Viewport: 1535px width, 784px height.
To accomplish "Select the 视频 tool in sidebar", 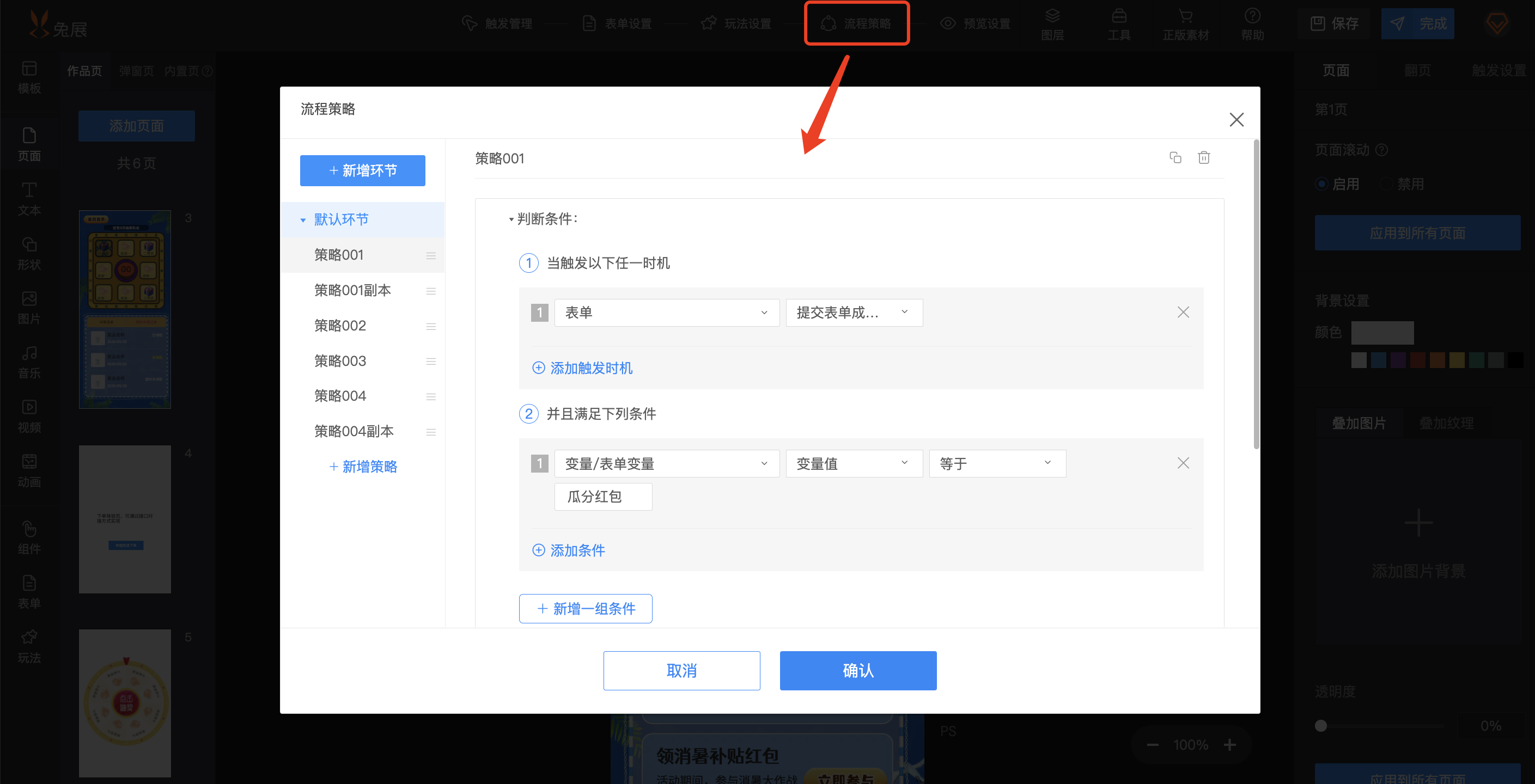I will pyautogui.click(x=29, y=416).
